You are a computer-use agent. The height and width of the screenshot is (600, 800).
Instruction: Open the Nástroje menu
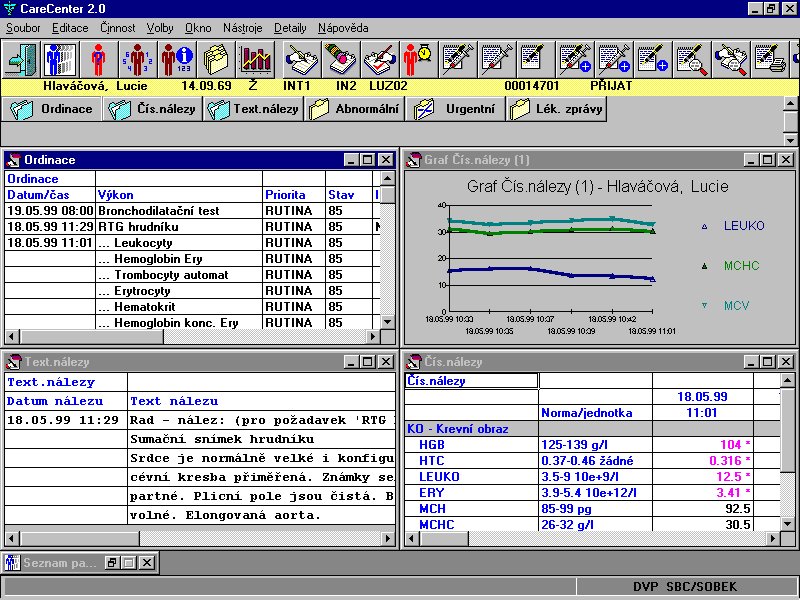(x=242, y=28)
